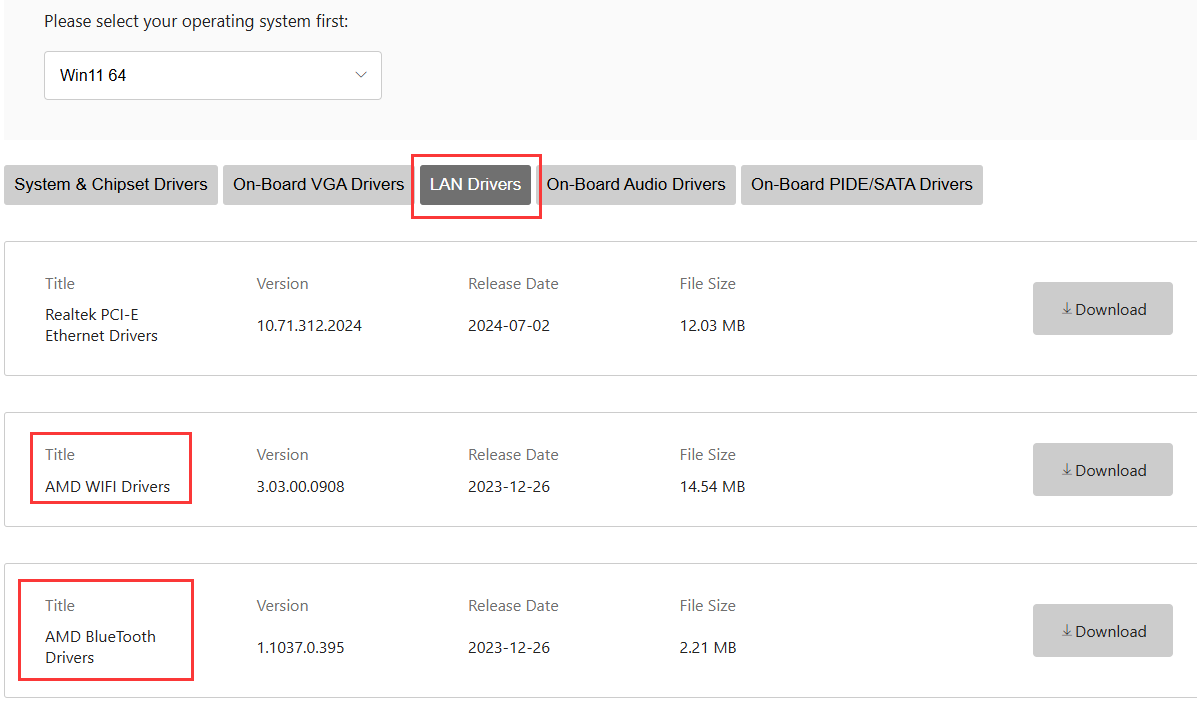1197x706 pixels.
Task: Click the 2.21 MB file size value
Action: pyautogui.click(x=707, y=648)
